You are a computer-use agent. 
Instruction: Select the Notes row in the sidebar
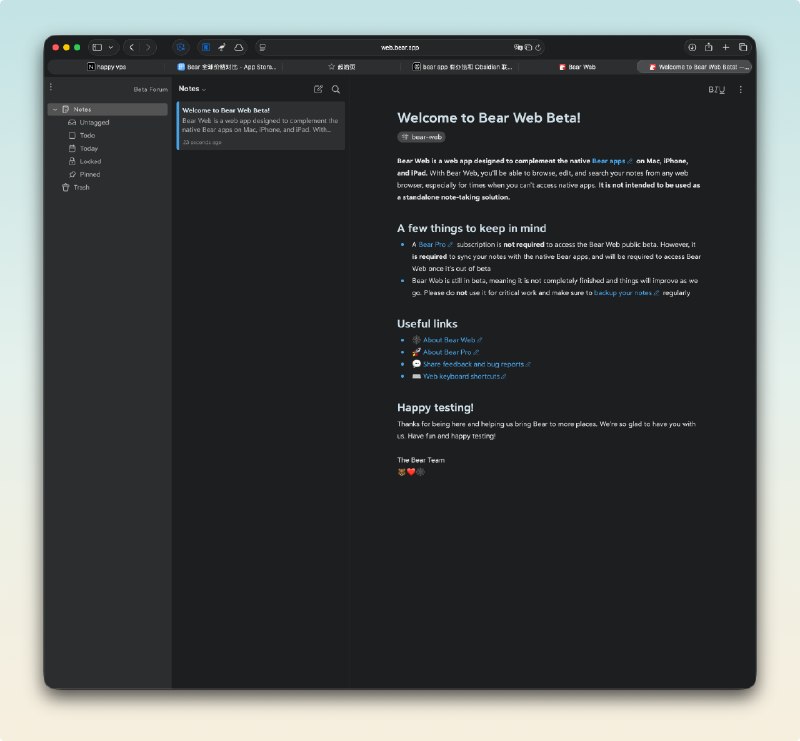(x=108, y=109)
